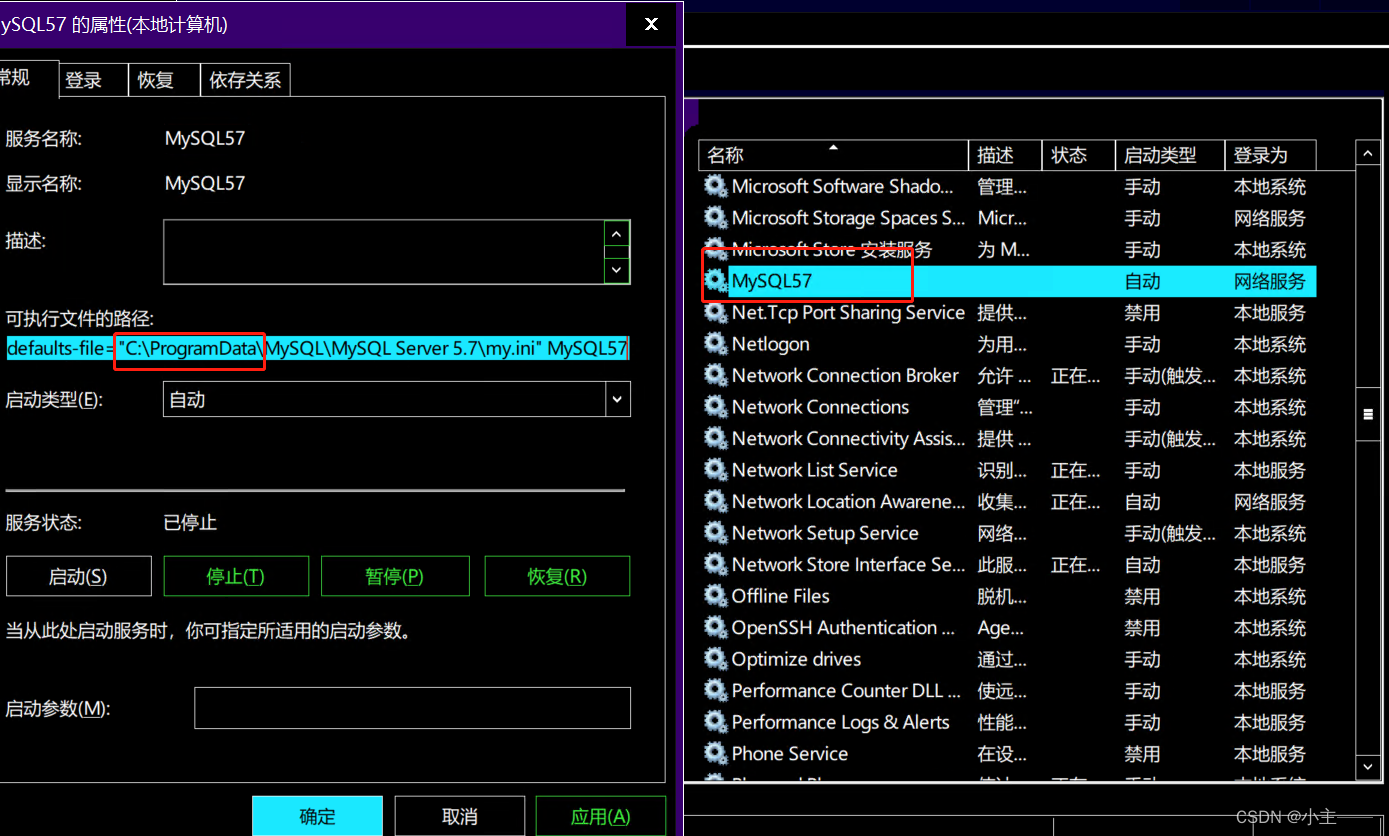Sort services by 状态 column header
The height and width of the screenshot is (836, 1389).
[x=1078, y=155]
